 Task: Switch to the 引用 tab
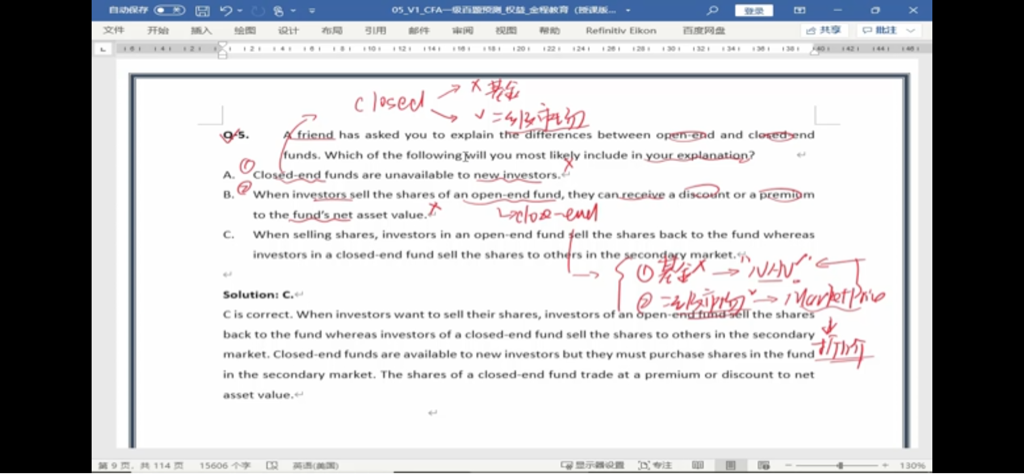pos(376,31)
